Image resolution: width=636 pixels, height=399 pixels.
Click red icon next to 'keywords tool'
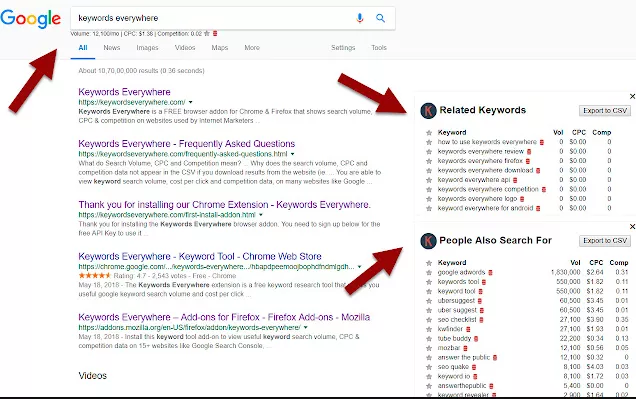pos(484,282)
